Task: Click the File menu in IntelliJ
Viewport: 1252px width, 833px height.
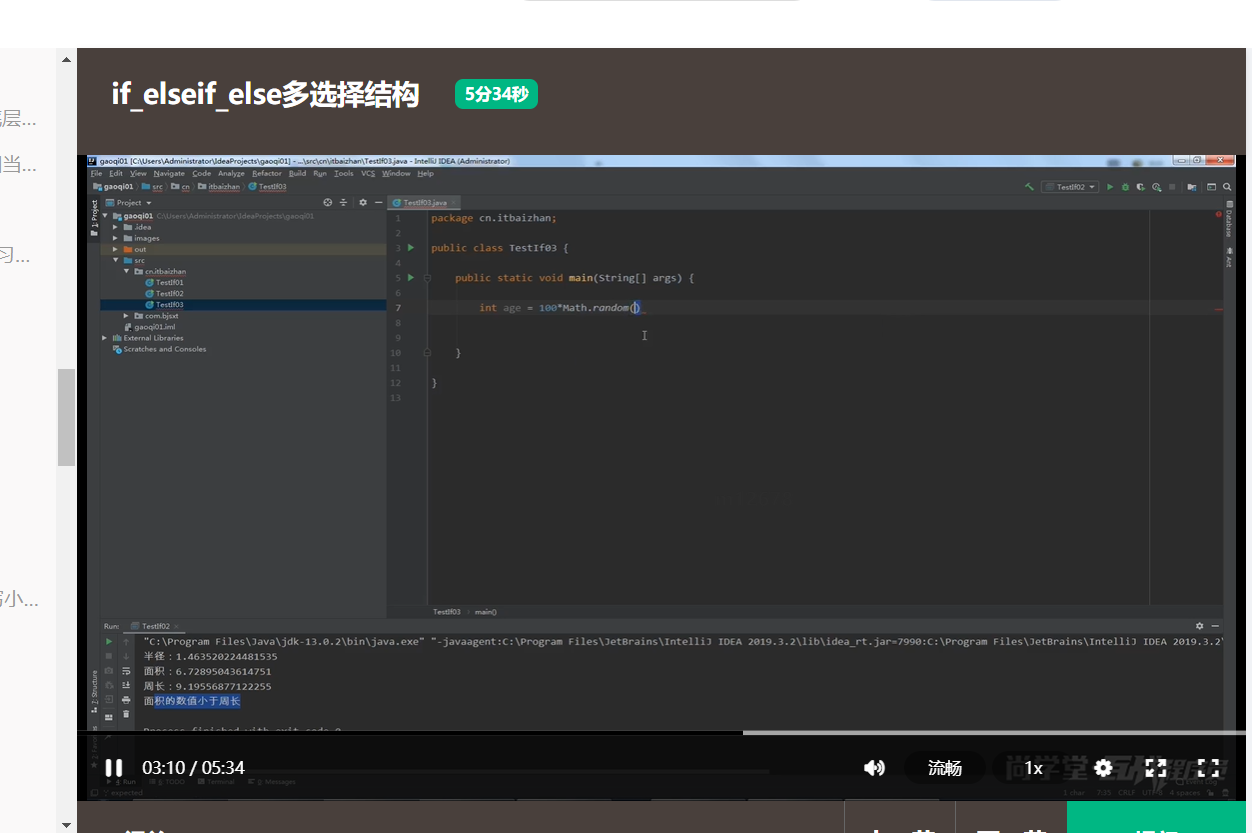Action: click(96, 173)
